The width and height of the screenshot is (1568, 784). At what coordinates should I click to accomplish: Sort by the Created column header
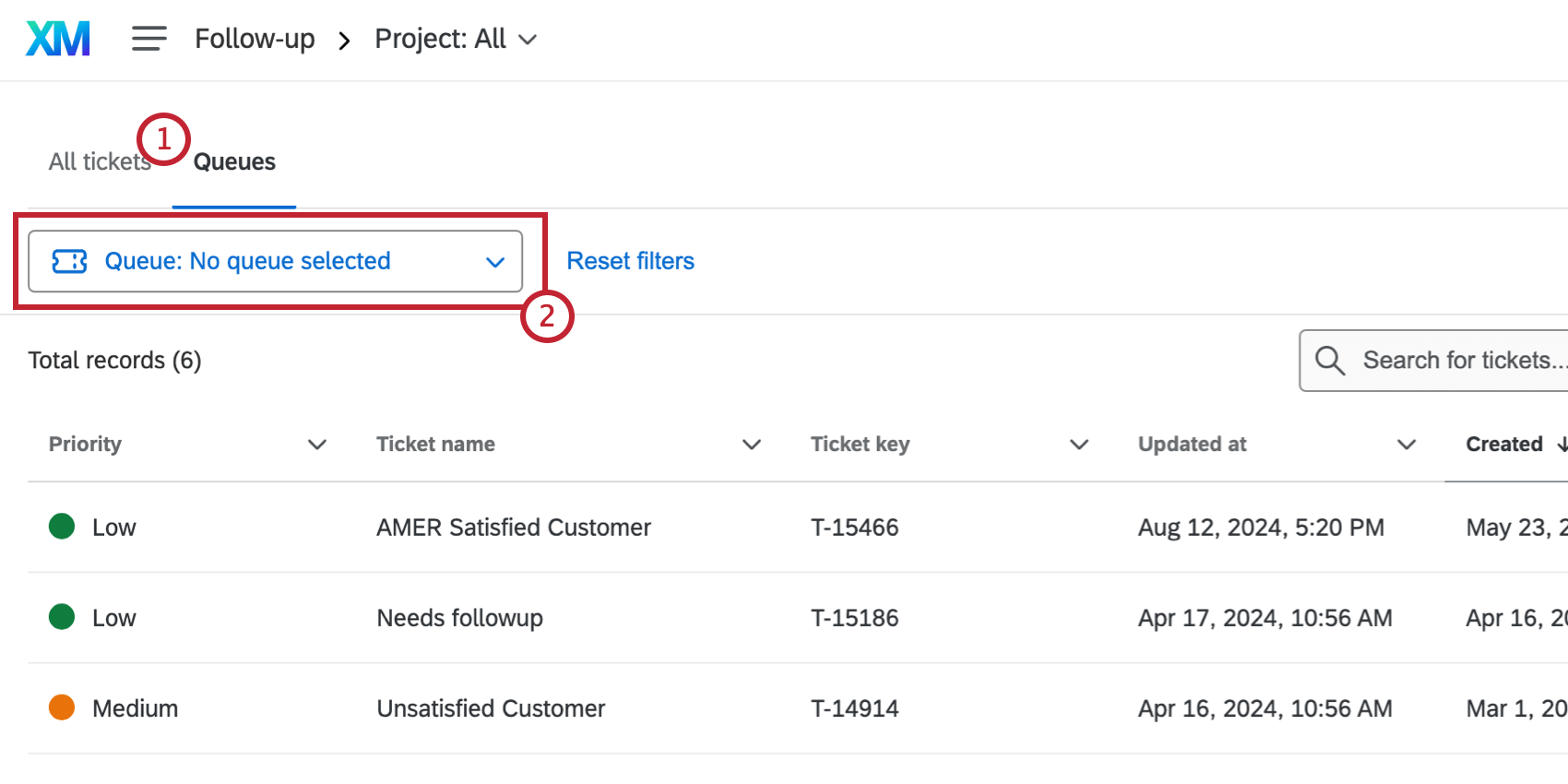[x=1504, y=445]
